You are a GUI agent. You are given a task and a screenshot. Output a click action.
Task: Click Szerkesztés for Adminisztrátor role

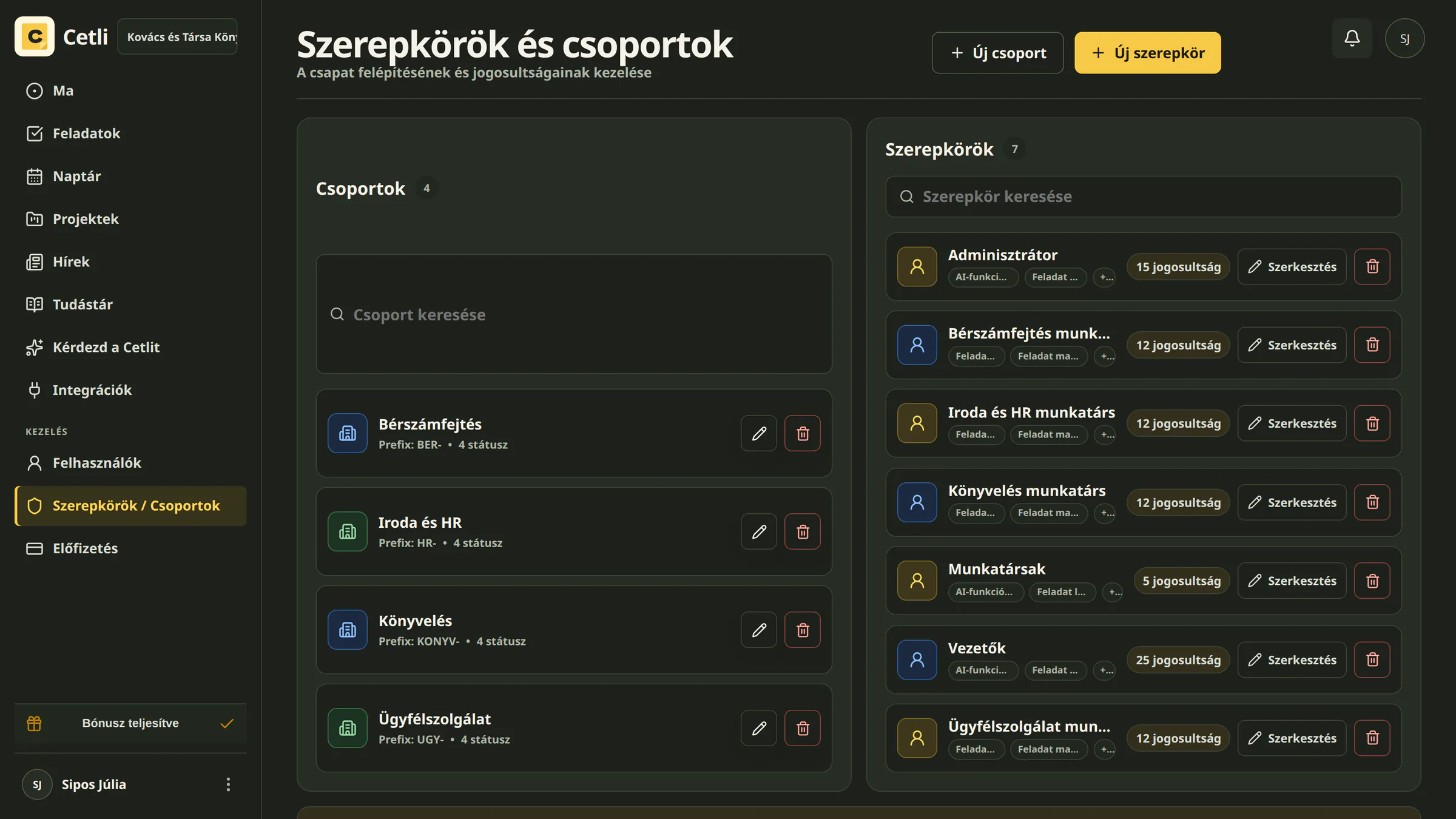tap(1292, 266)
